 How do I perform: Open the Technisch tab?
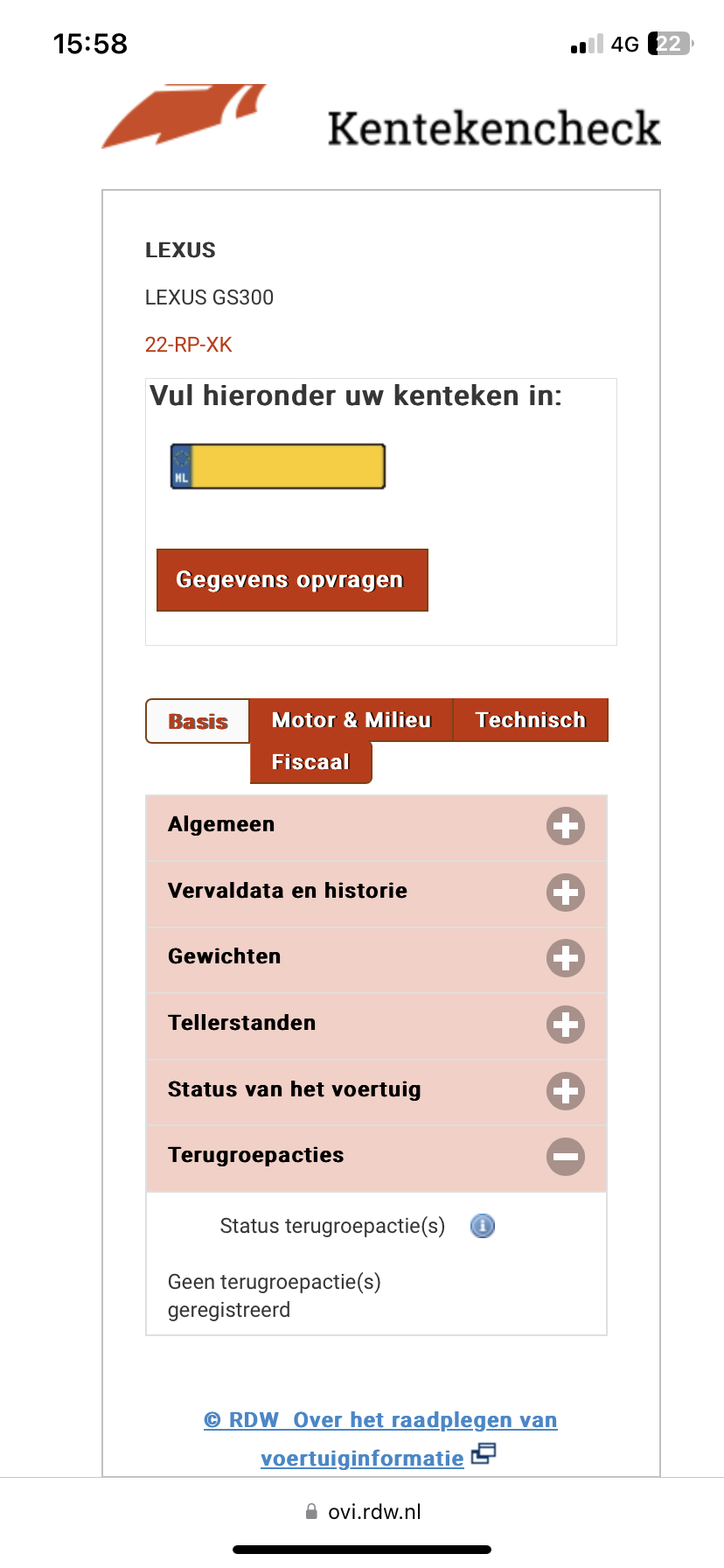point(530,720)
